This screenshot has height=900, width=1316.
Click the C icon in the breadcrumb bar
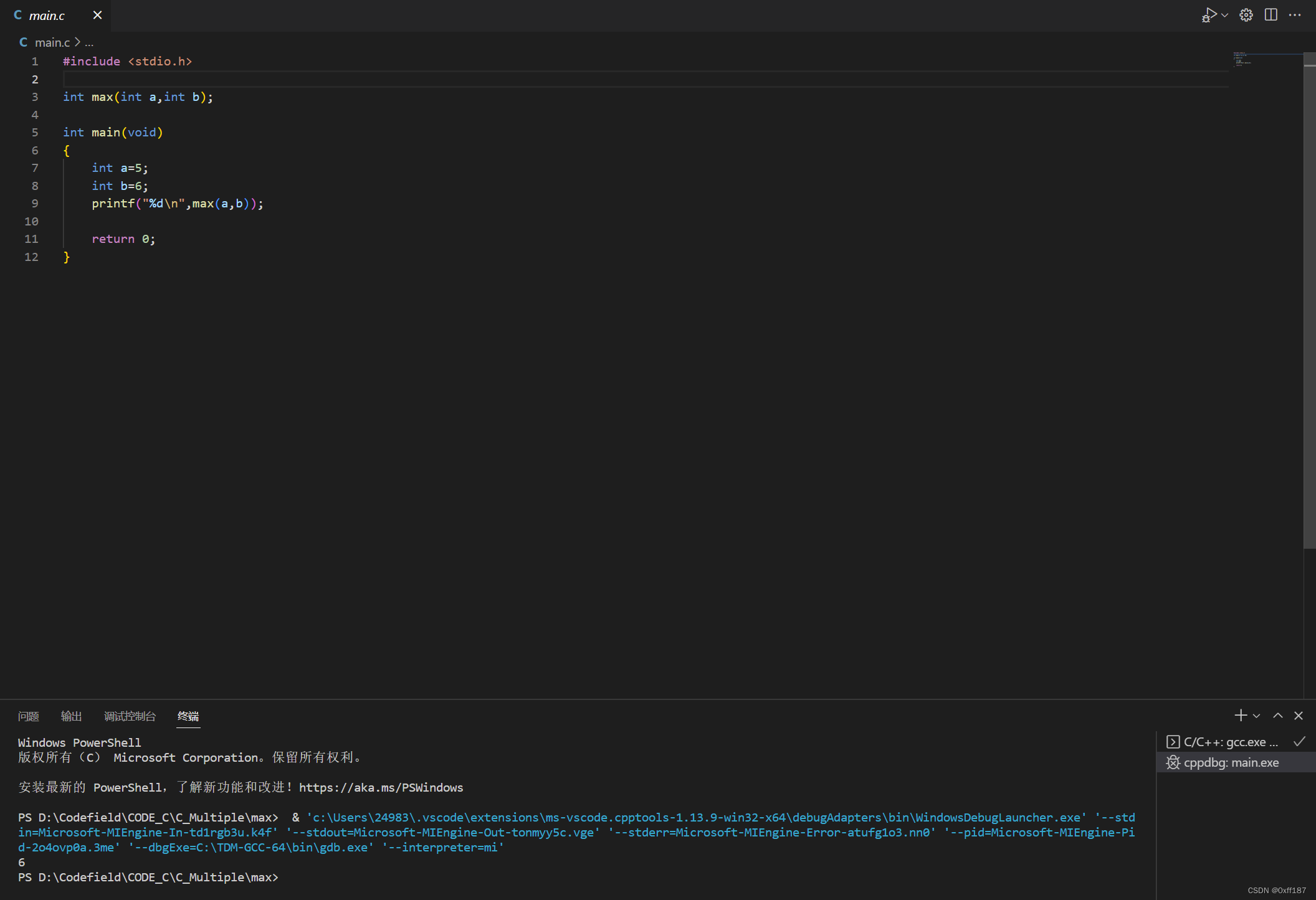pos(23,42)
